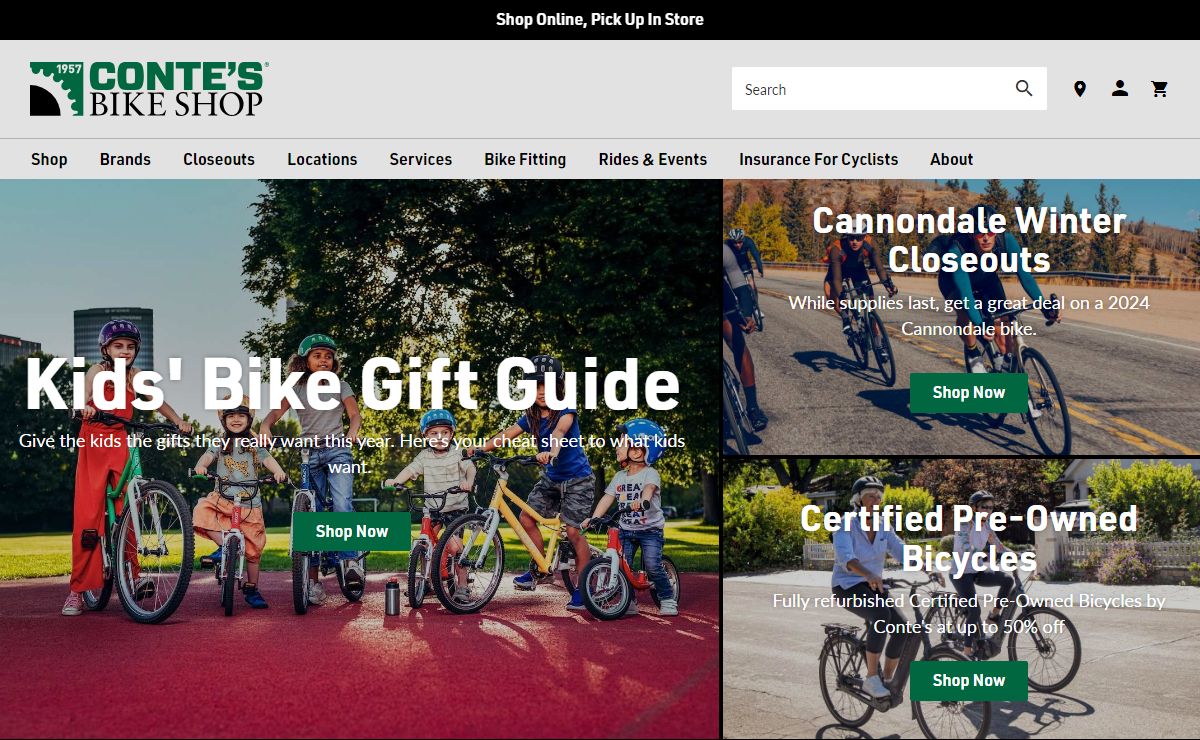Open store locations pin icon

[1080, 89]
